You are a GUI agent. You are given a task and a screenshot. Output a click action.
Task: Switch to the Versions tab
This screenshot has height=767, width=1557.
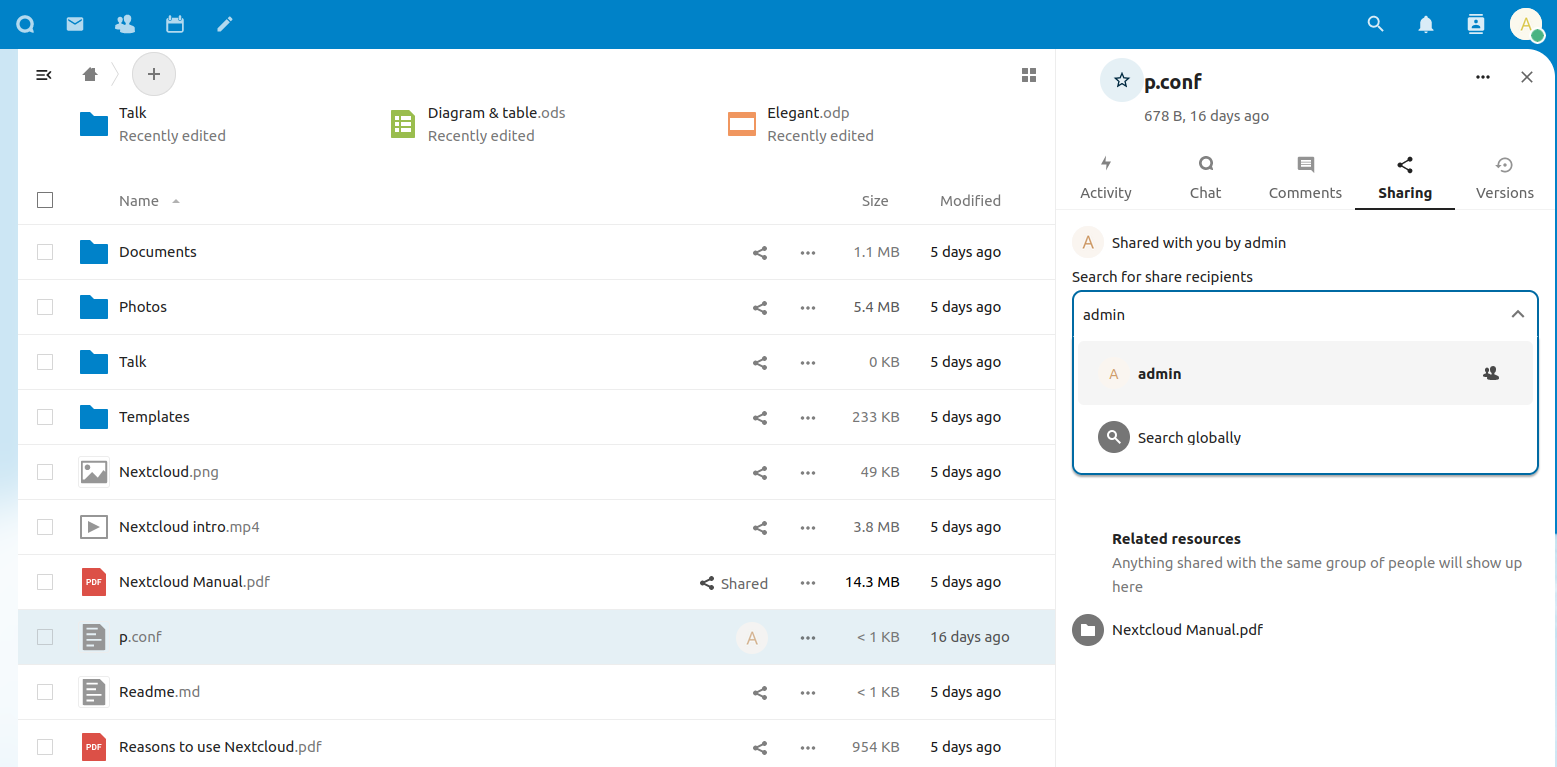click(x=1504, y=178)
